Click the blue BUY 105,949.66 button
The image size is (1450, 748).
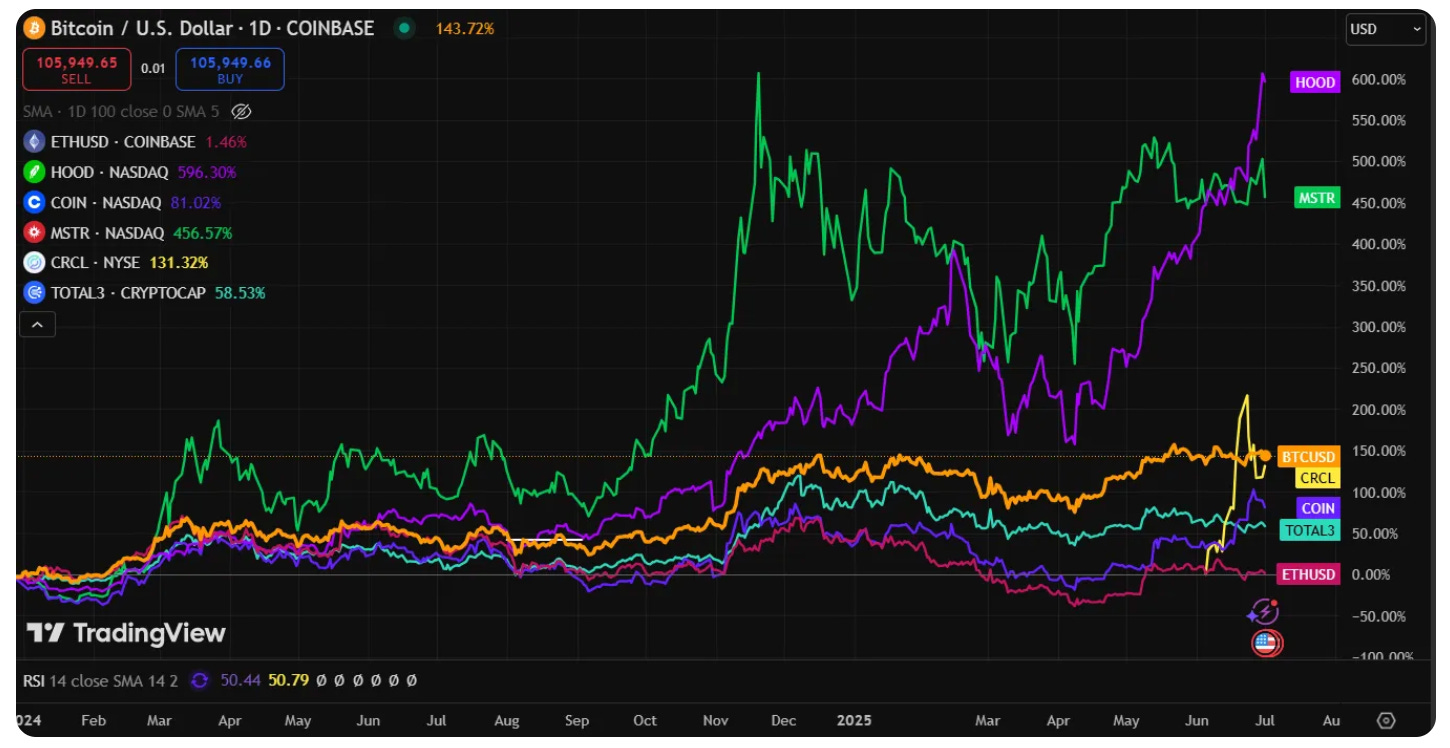(x=230, y=69)
